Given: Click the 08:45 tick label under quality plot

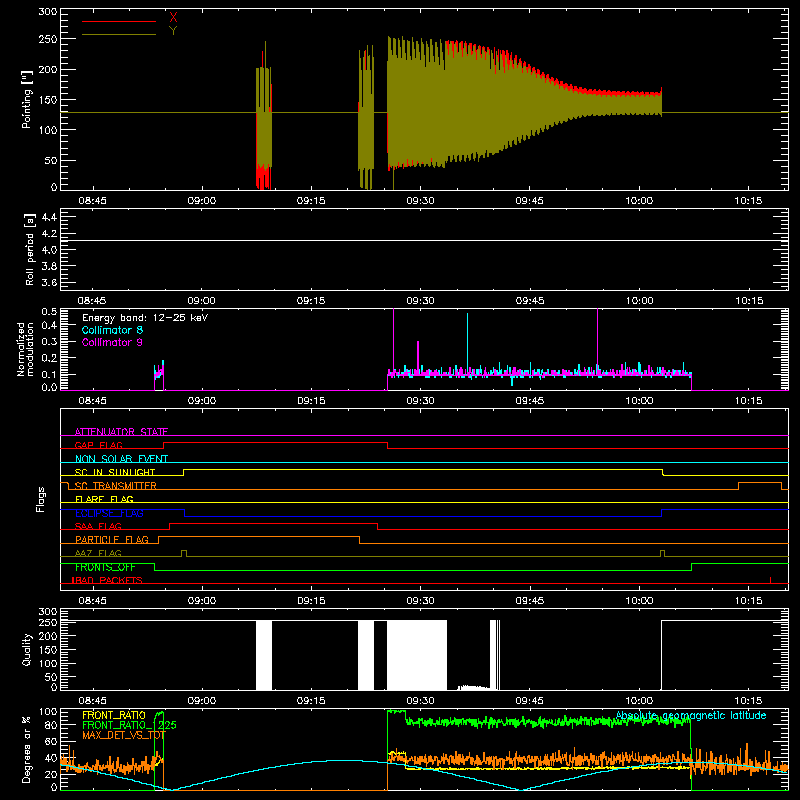Looking at the screenshot, I should coord(92,701).
